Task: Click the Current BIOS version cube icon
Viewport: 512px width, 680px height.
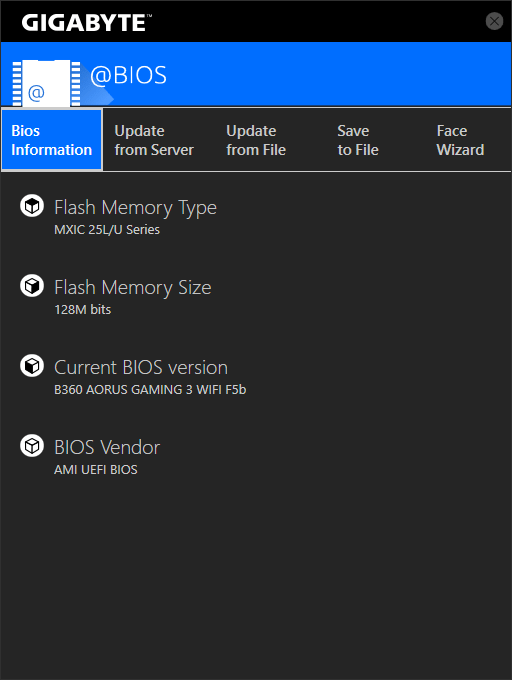Action: point(32,366)
